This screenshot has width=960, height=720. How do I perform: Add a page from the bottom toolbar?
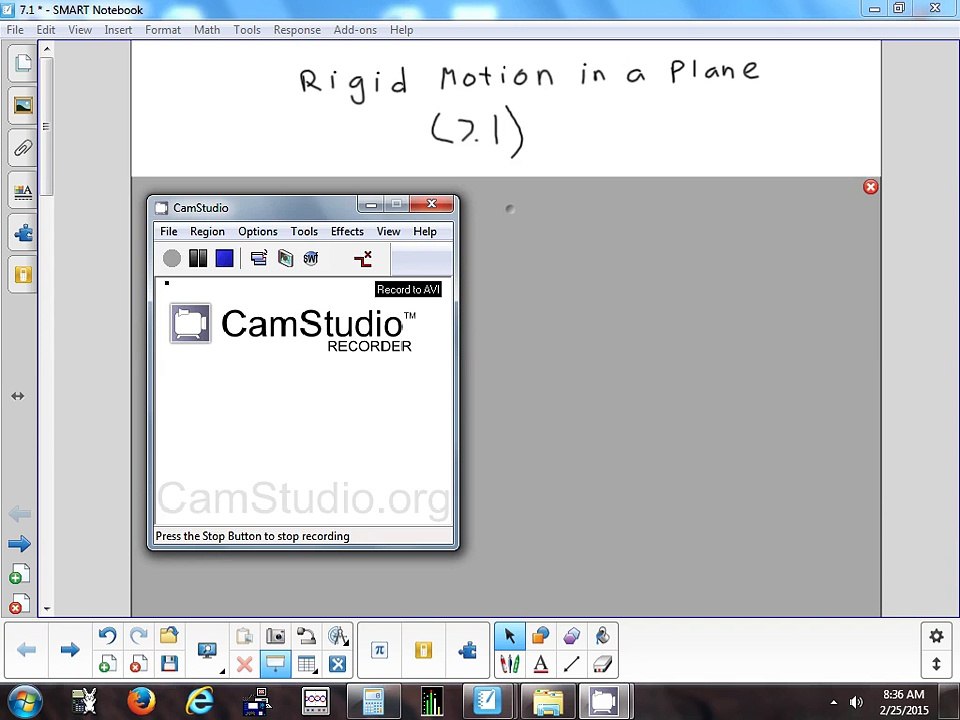coord(108,664)
